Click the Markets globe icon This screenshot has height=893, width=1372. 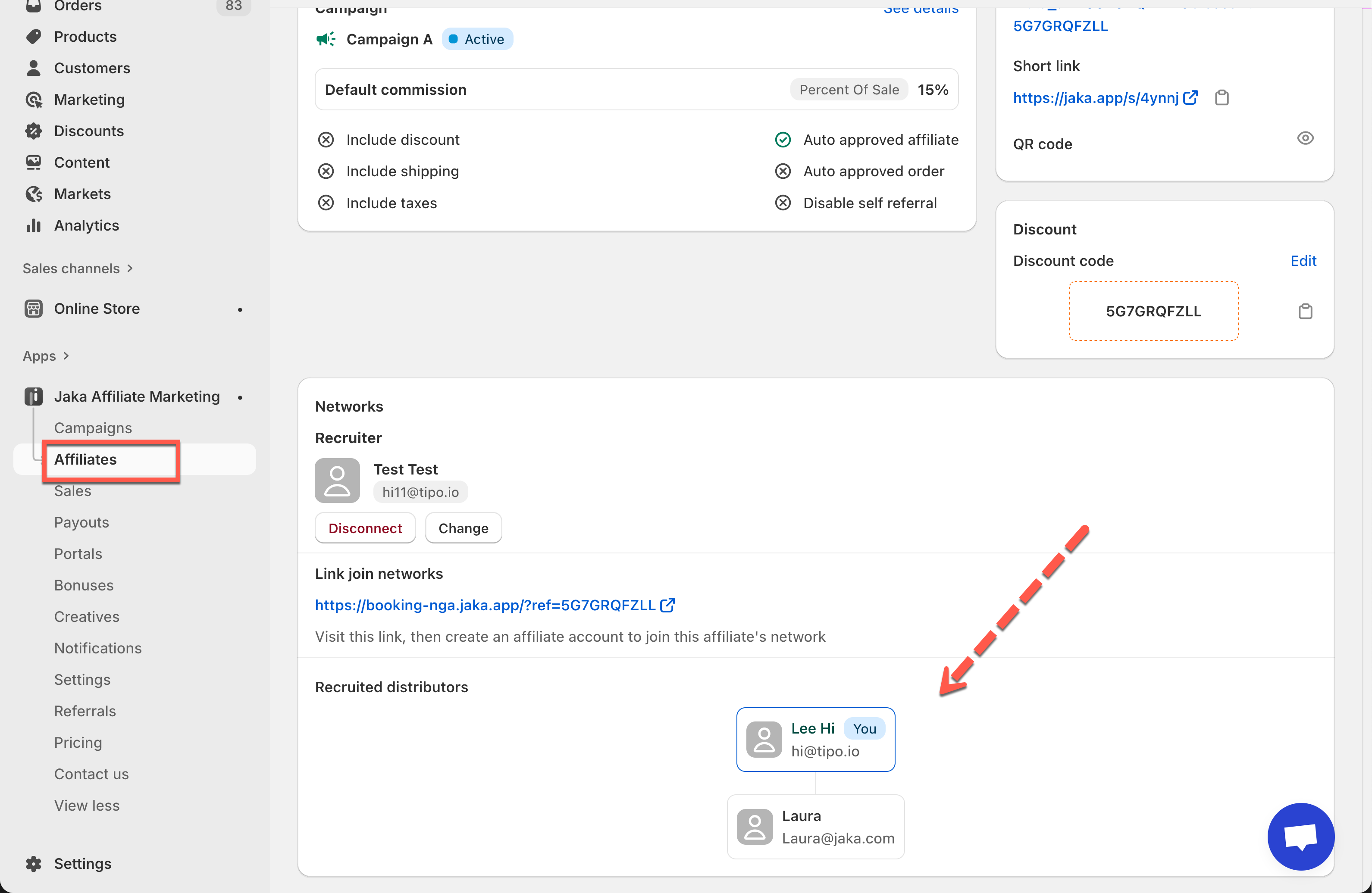click(x=34, y=194)
